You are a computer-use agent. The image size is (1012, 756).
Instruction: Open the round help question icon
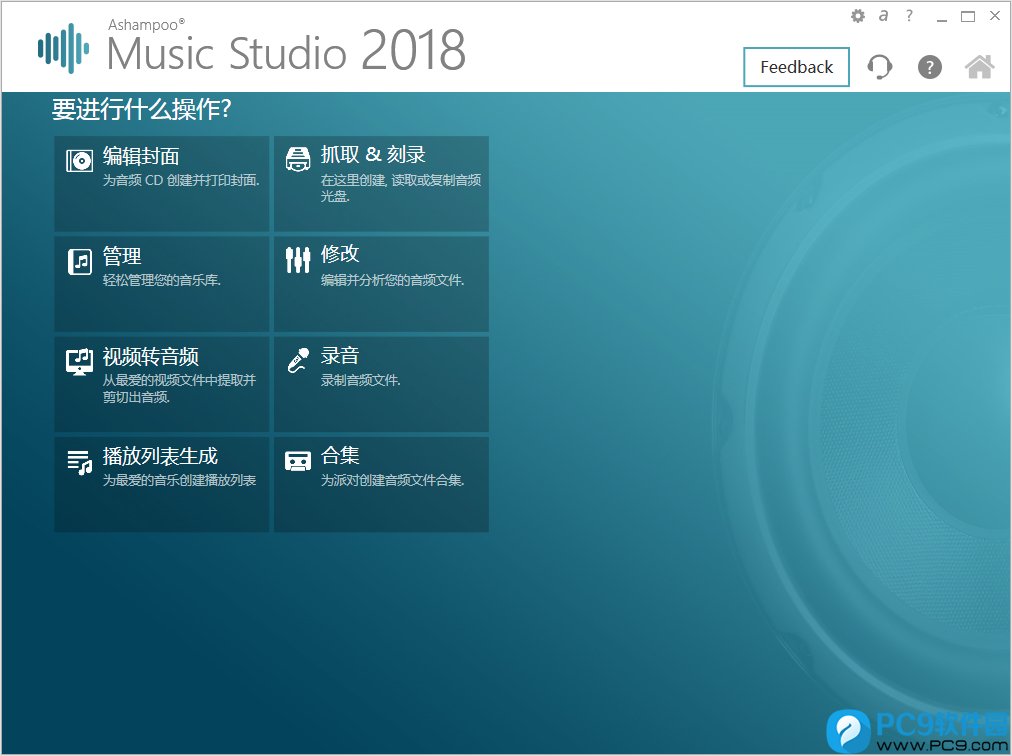click(x=929, y=66)
